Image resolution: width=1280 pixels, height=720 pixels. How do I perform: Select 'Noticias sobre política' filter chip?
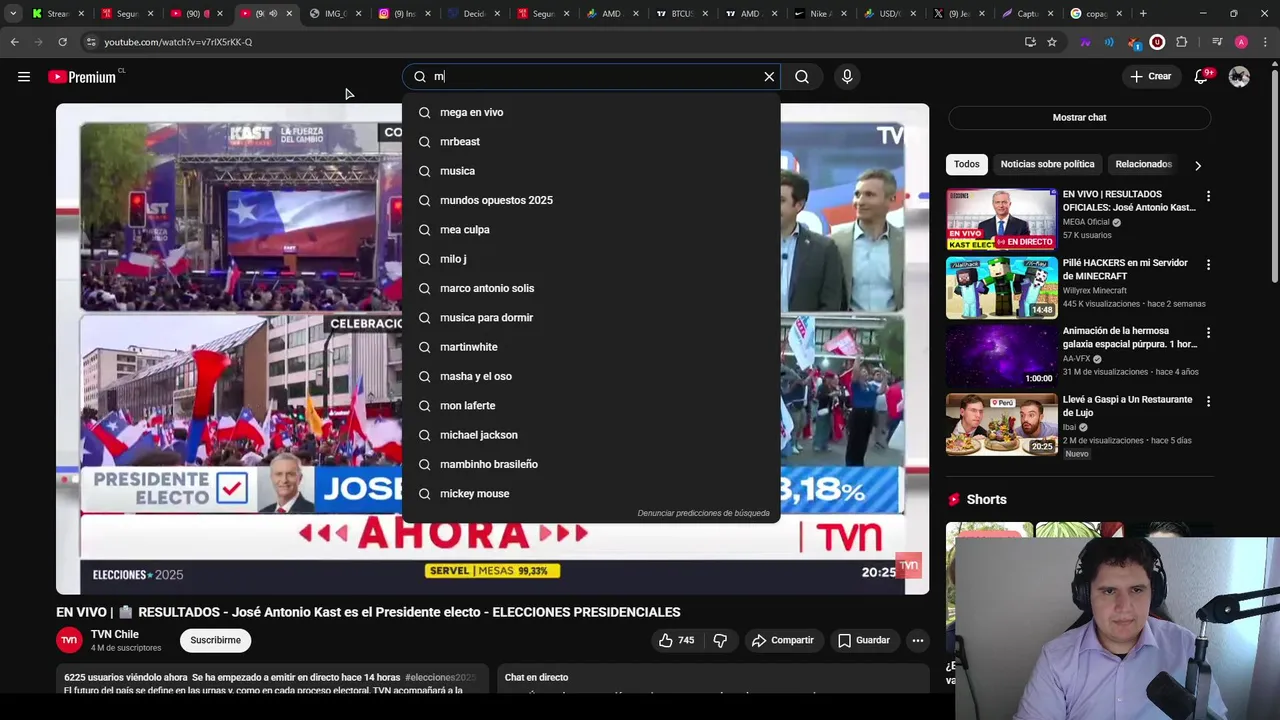point(1047,164)
